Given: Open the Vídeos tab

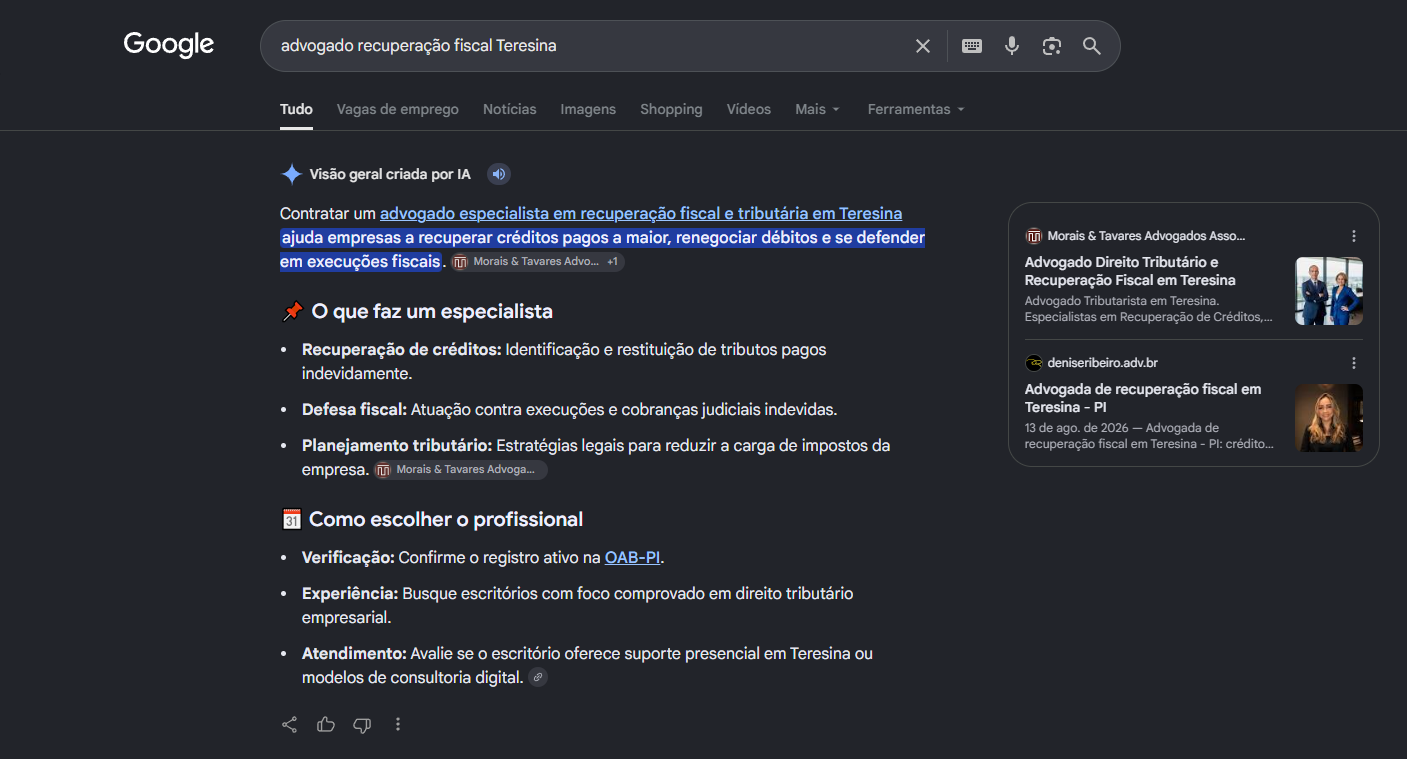Looking at the screenshot, I should pos(749,109).
